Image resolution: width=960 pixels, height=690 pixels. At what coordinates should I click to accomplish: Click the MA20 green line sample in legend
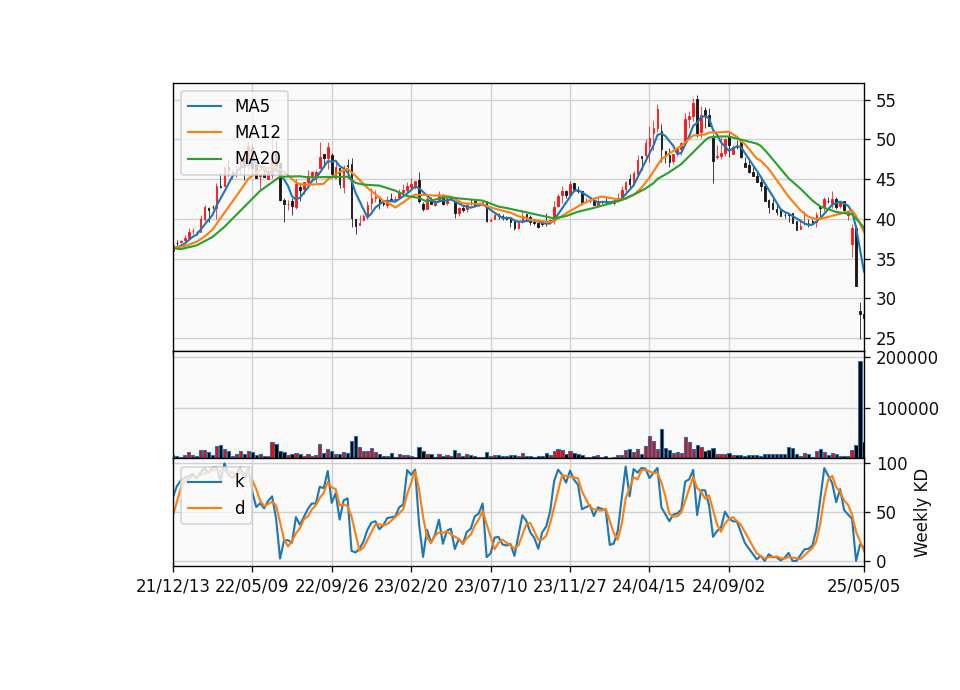[x=204, y=158]
